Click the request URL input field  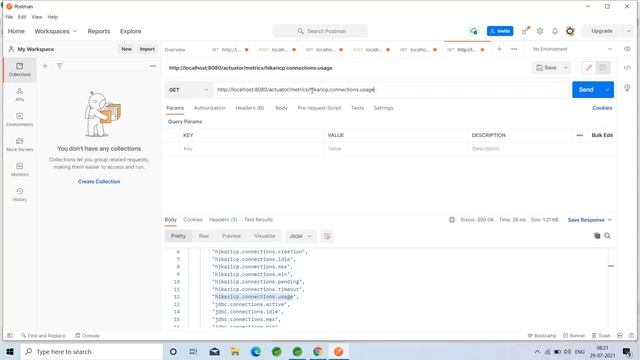(x=392, y=90)
